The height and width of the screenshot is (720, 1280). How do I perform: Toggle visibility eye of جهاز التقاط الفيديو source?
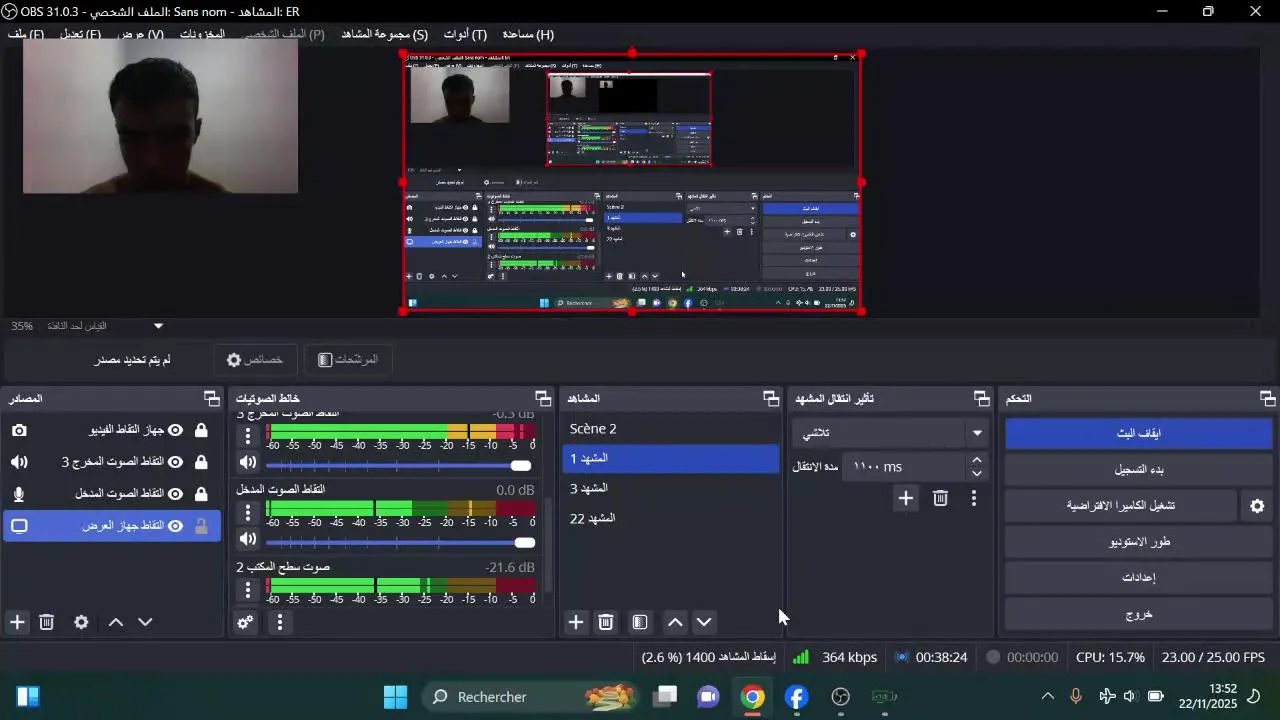coord(175,430)
